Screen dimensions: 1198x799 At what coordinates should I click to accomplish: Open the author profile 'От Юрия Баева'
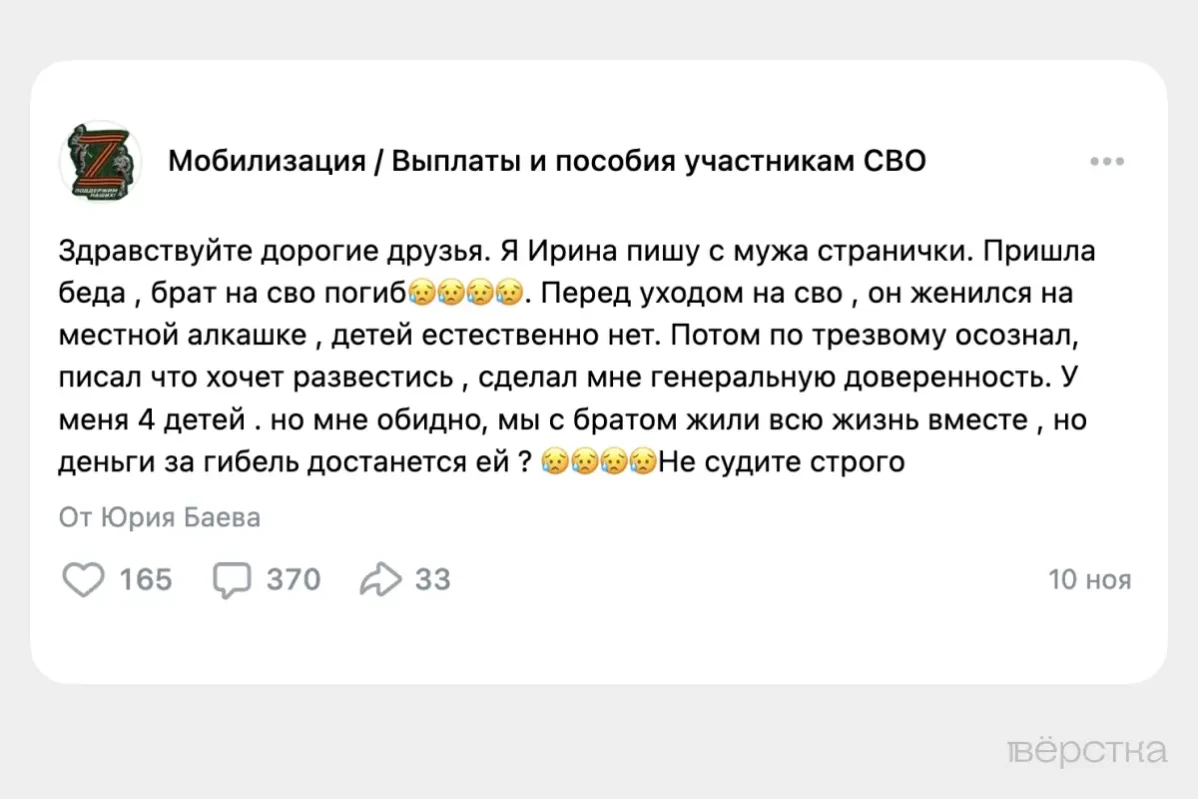pos(159,517)
